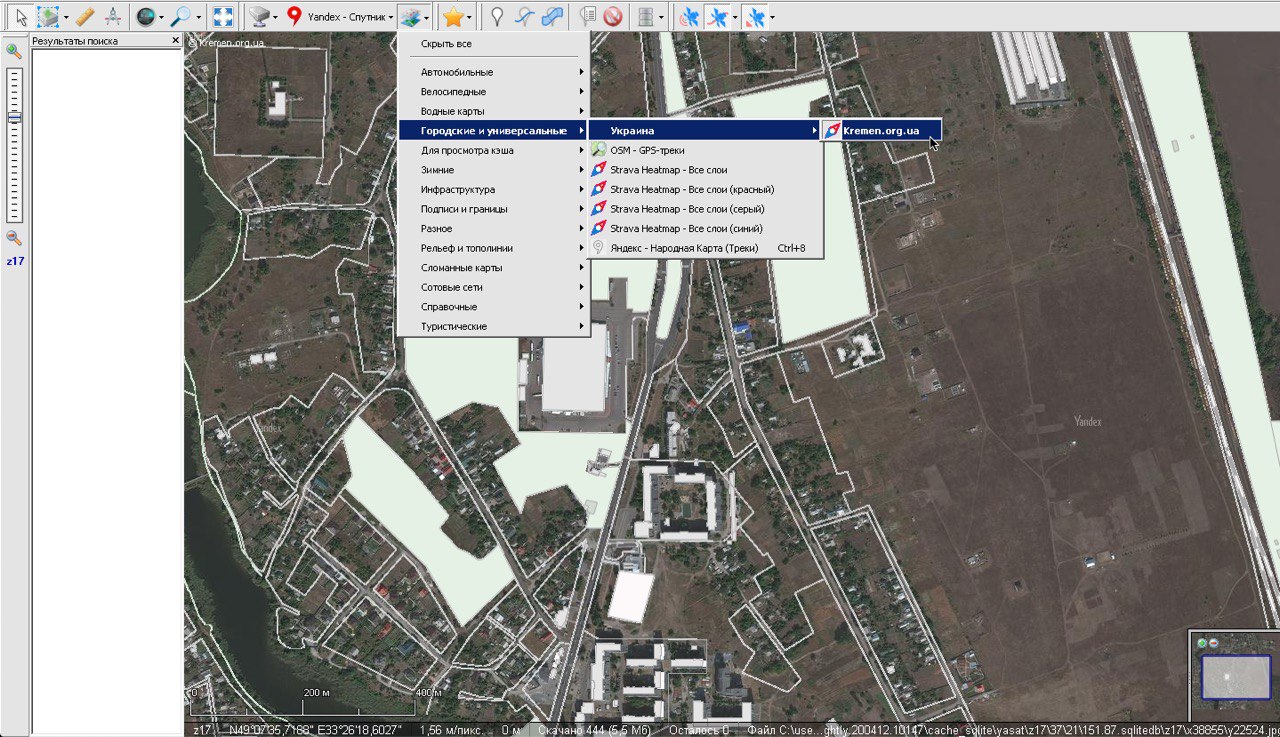Open the Инфраструктура submenu
This screenshot has width=1280, height=737.
[x=494, y=189]
